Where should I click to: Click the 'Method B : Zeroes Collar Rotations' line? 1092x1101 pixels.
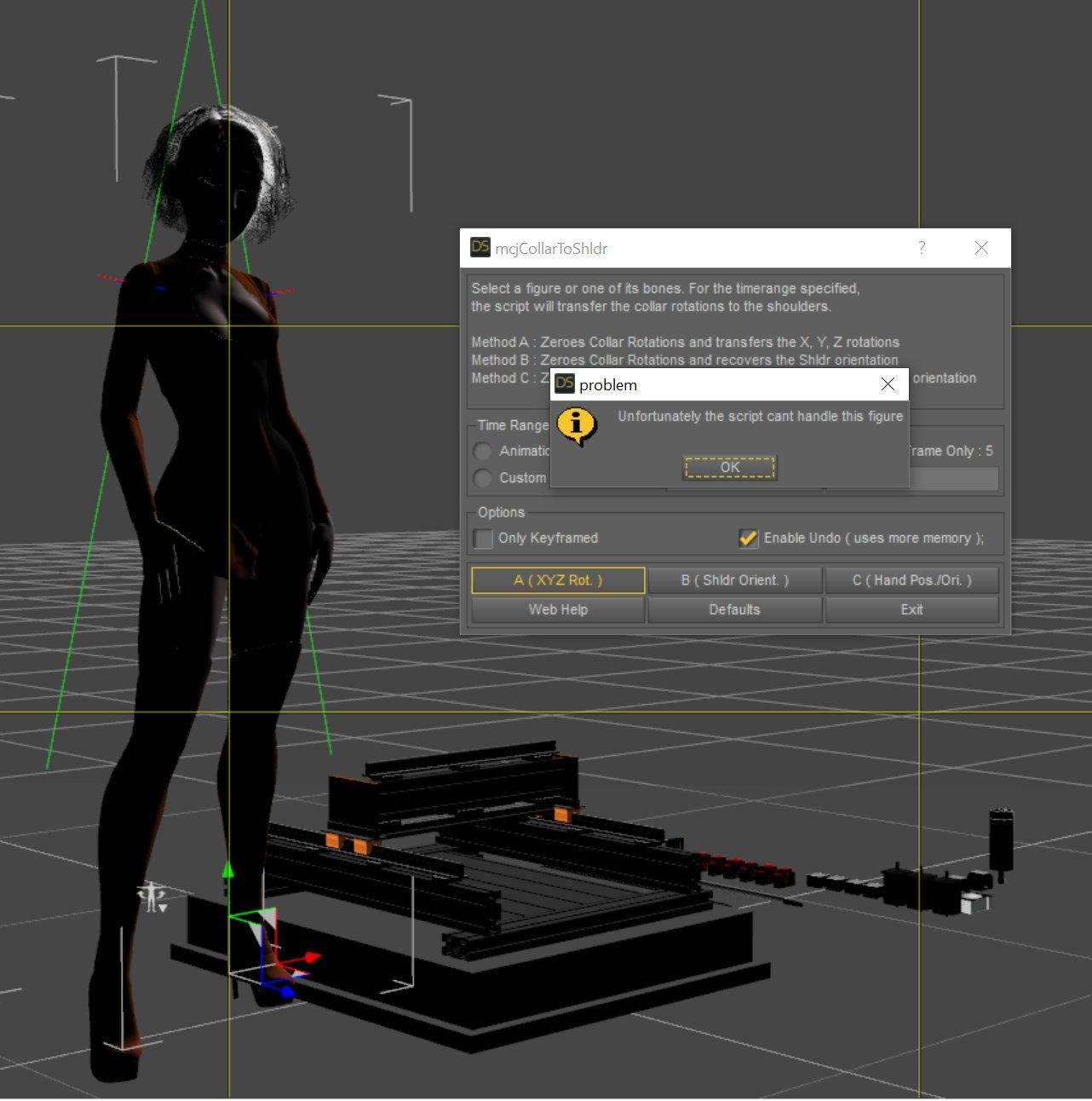click(685, 360)
